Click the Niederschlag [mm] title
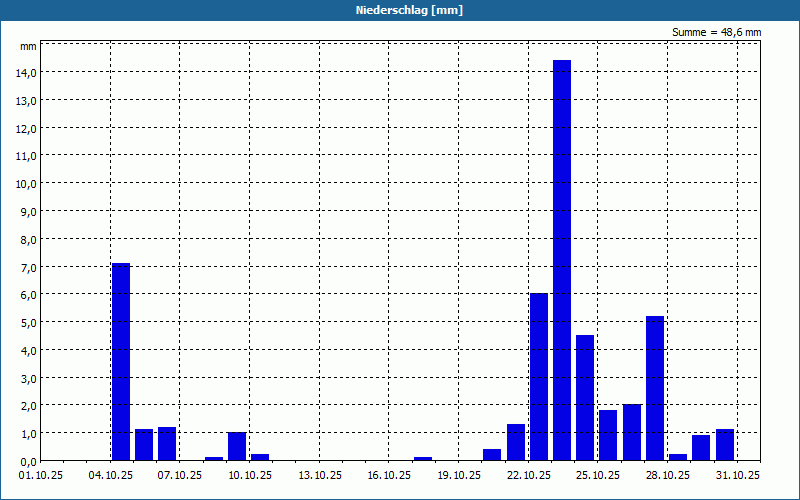The image size is (800, 500). (x=409, y=10)
